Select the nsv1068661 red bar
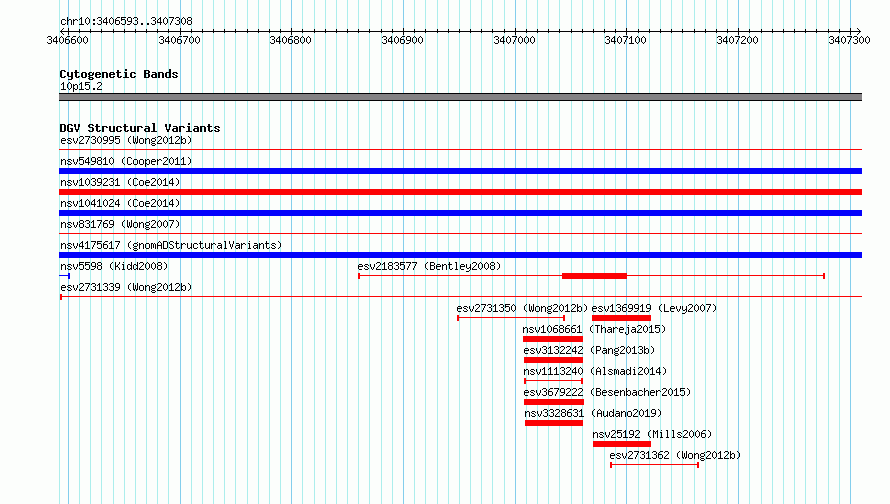The height and width of the screenshot is (504, 890). click(x=553, y=339)
